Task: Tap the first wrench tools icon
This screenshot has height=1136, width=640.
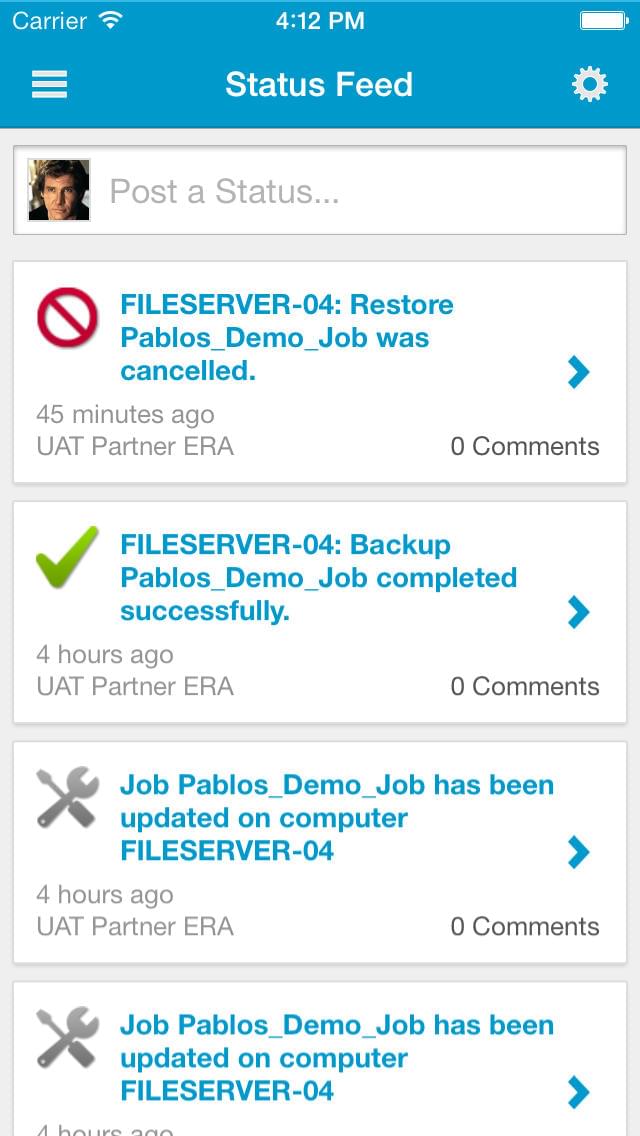Action: pos(67,797)
